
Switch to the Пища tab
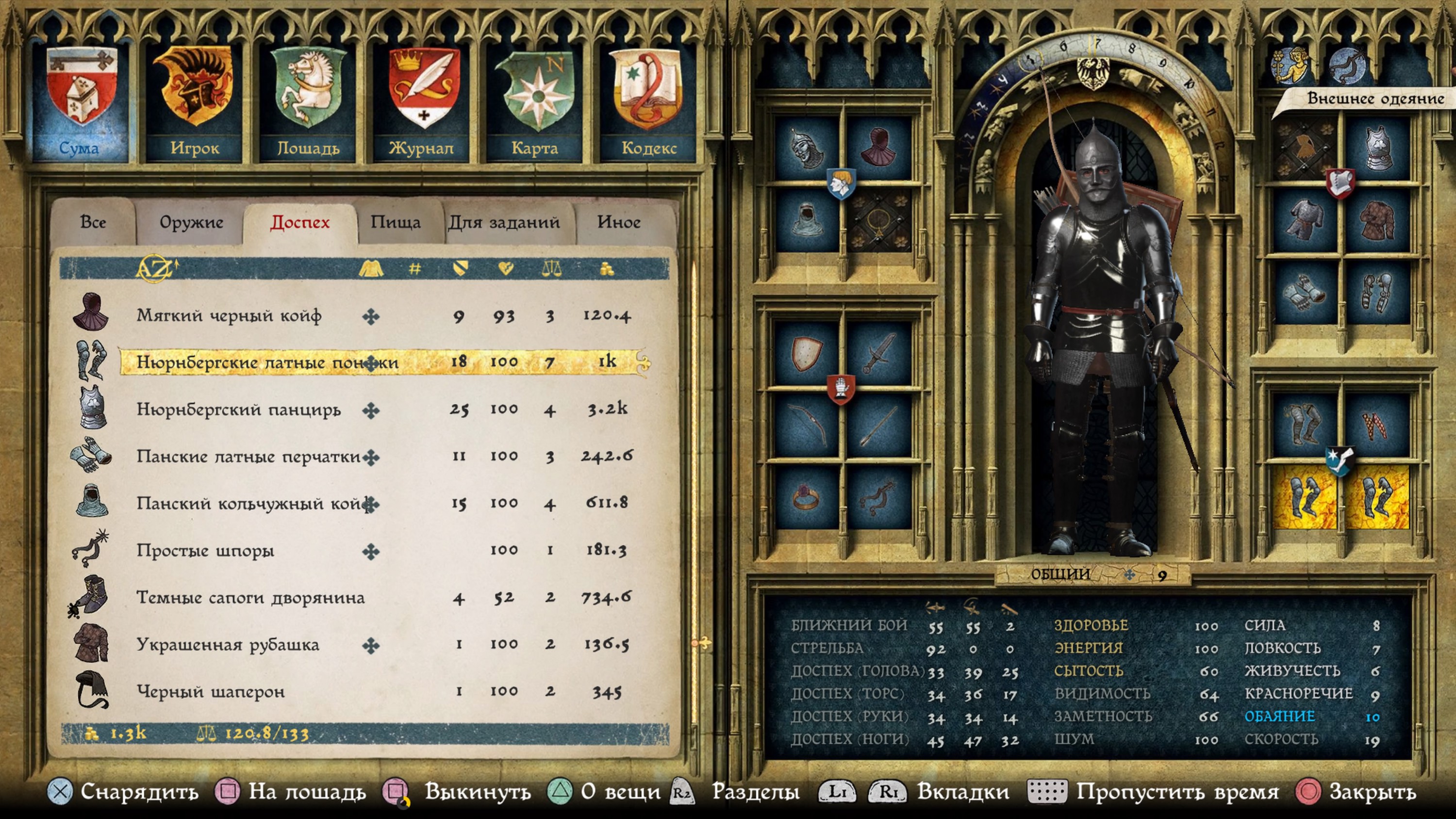tap(396, 222)
